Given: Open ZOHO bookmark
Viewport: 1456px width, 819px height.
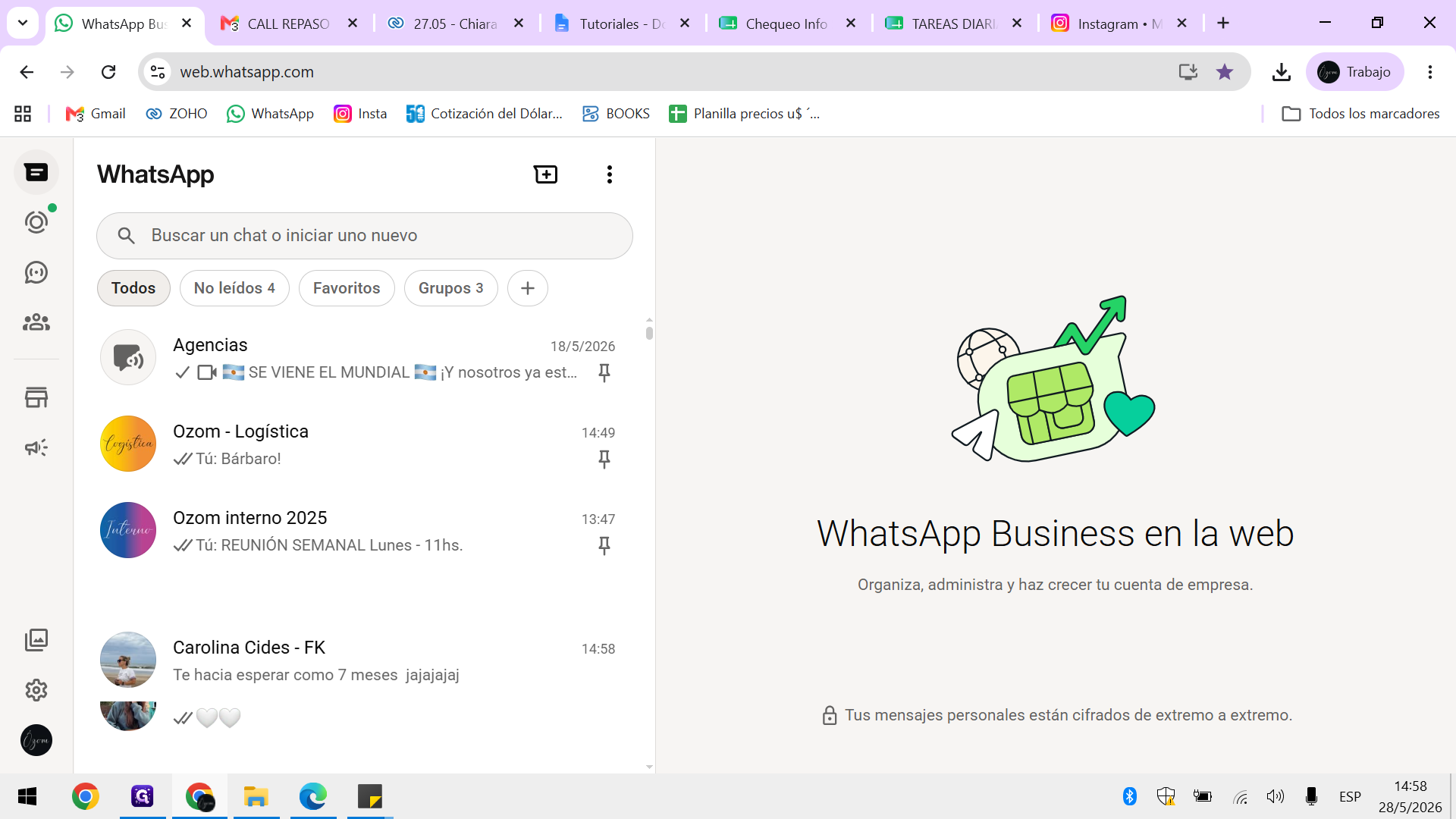Looking at the screenshot, I should pyautogui.click(x=177, y=114).
